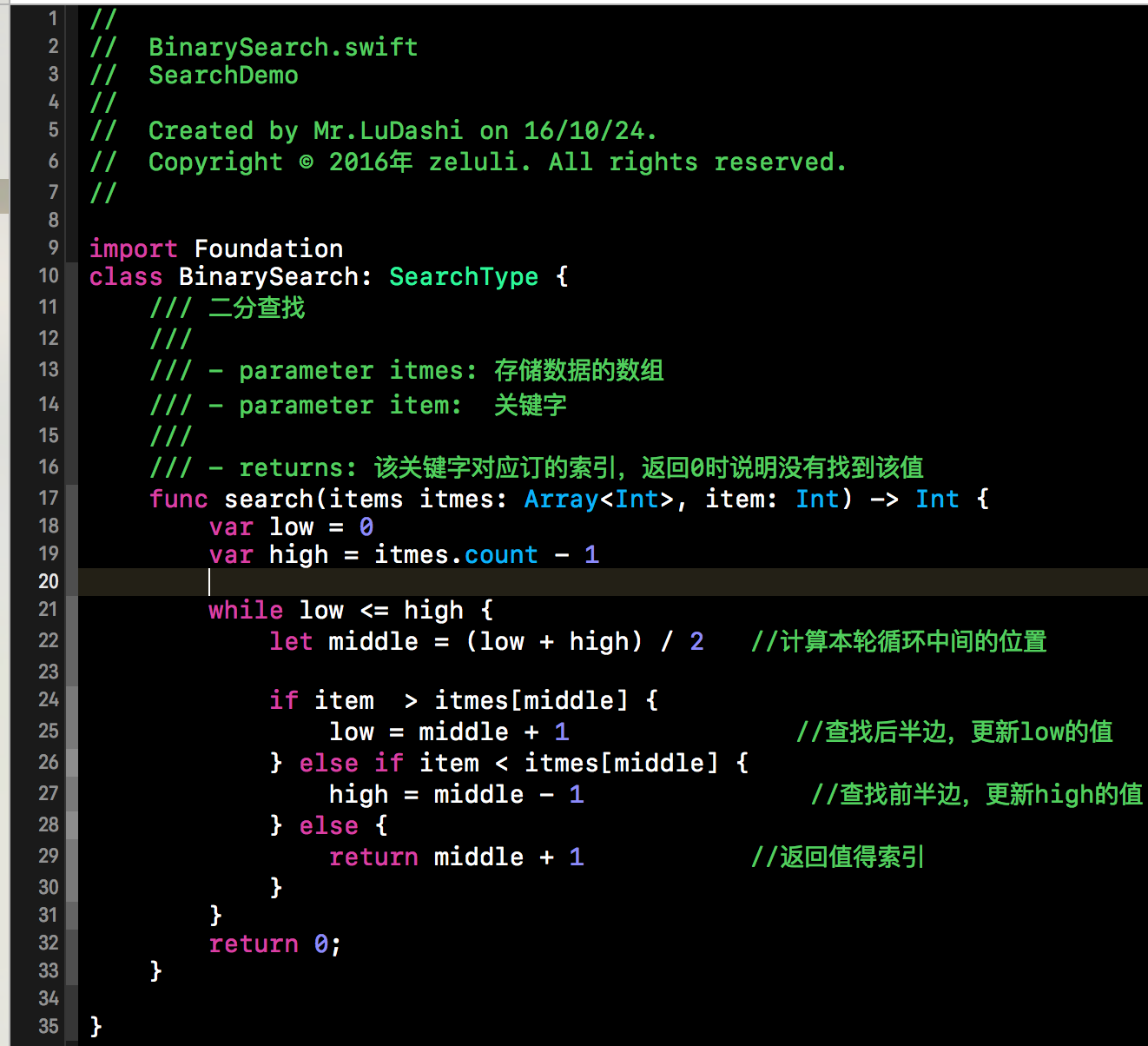Click line number 21 in gutter
Screen dimensions: 1148x1046
pos(49,609)
